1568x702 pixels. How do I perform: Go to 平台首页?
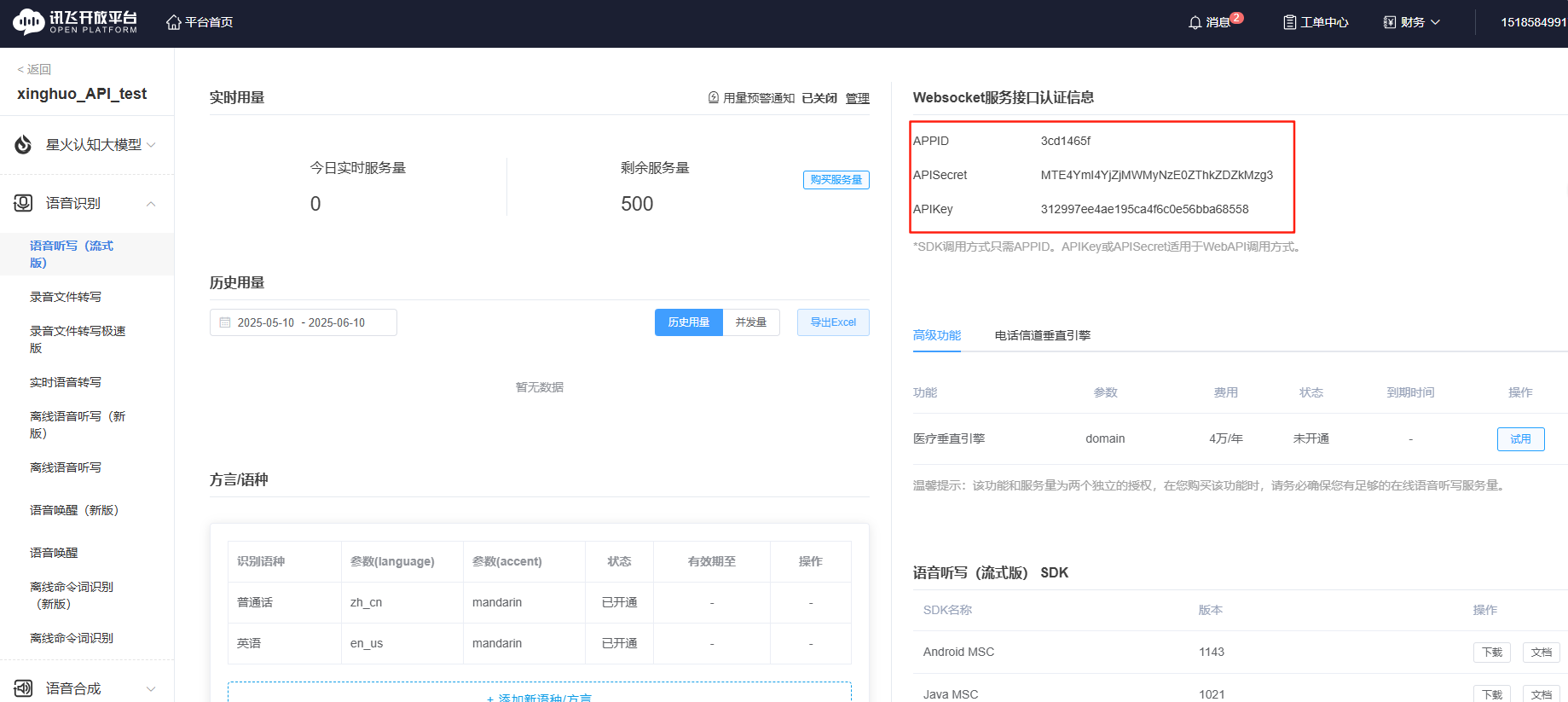(x=209, y=22)
